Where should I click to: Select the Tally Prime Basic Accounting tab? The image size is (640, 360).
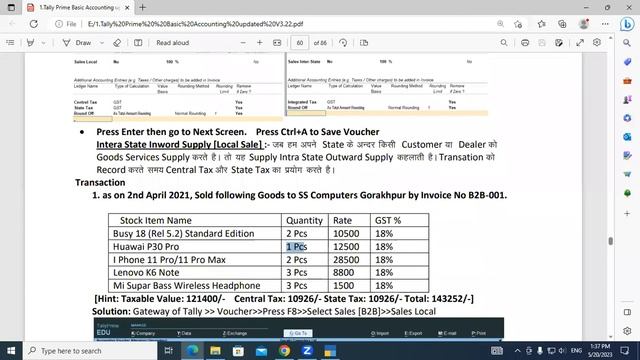pos(78,7)
